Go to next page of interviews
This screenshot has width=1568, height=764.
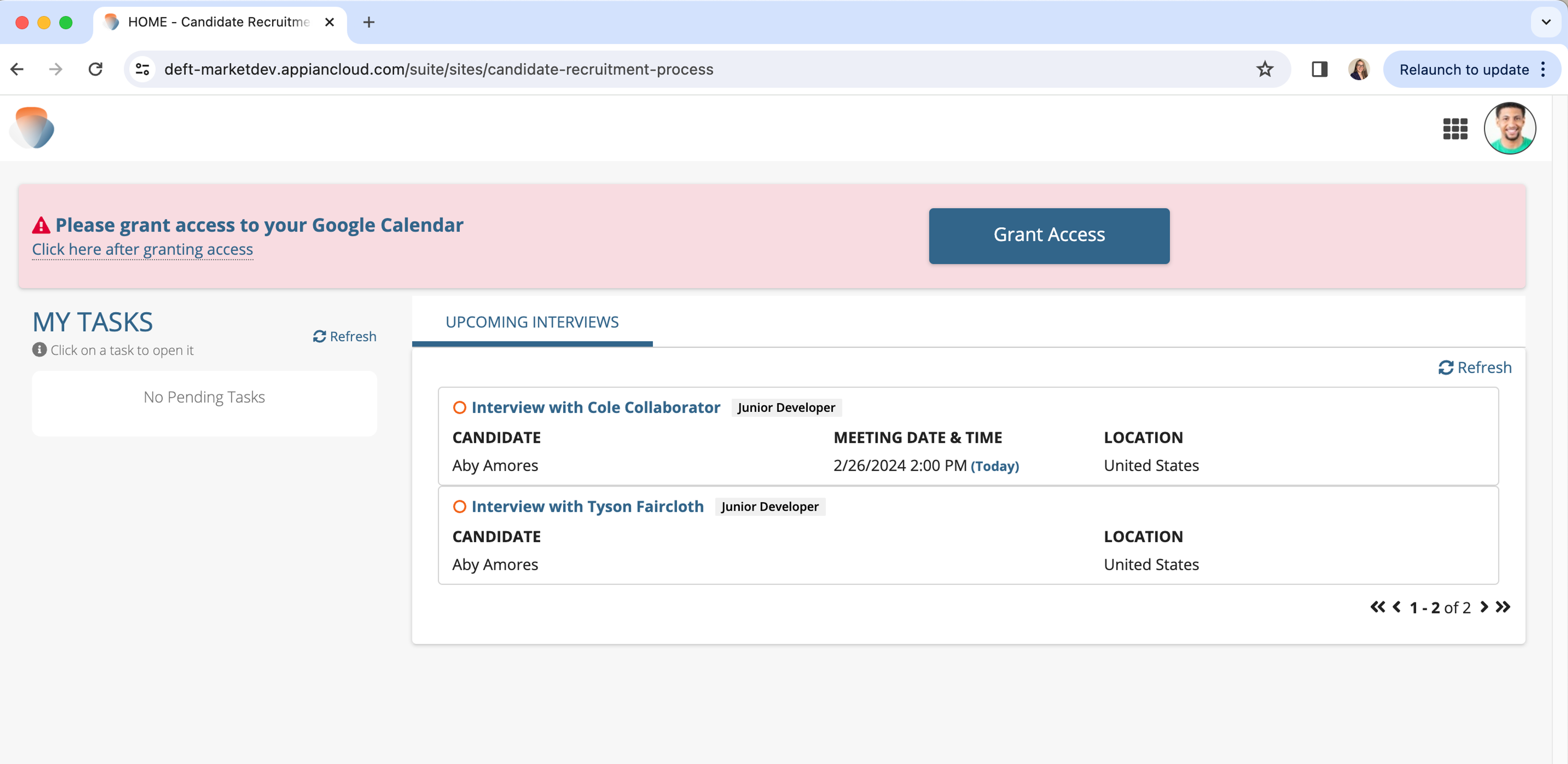[x=1484, y=607]
